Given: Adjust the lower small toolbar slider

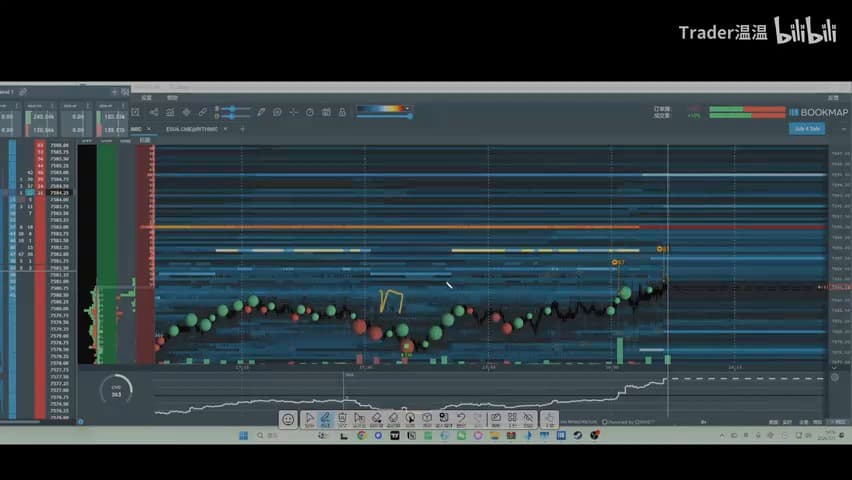Looking at the screenshot, I should 233,116.
